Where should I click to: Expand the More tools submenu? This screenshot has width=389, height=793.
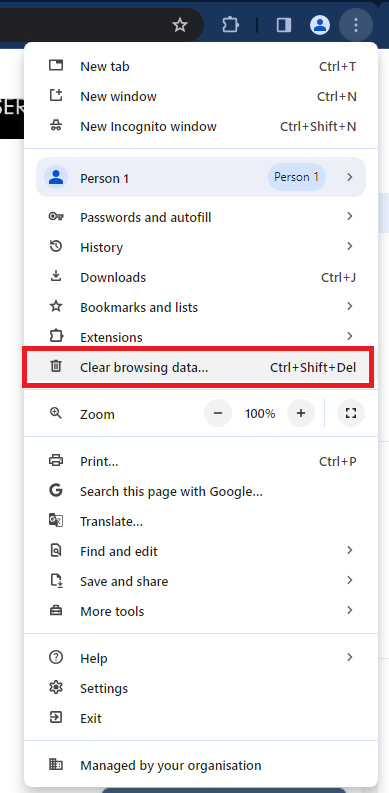(201, 611)
